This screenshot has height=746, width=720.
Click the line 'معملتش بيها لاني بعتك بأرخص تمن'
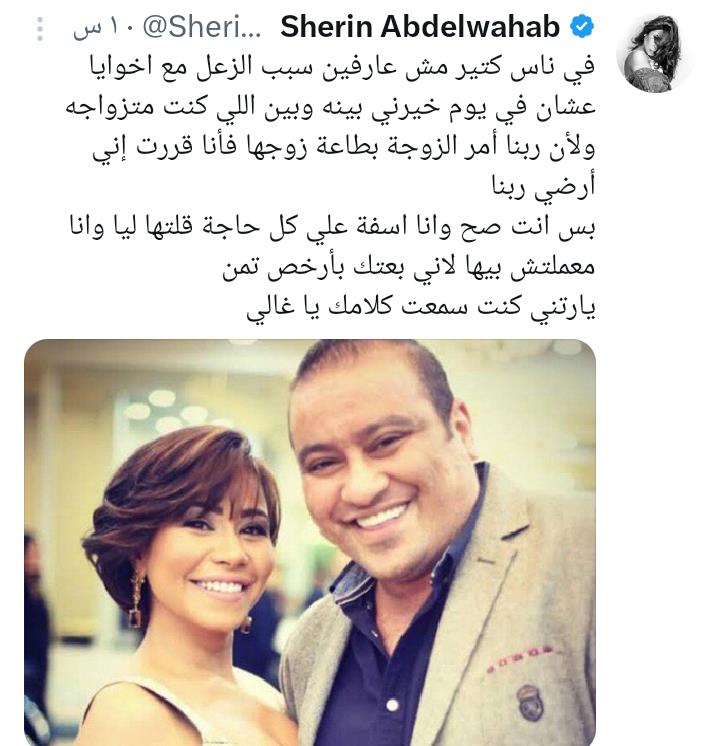(409, 268)
